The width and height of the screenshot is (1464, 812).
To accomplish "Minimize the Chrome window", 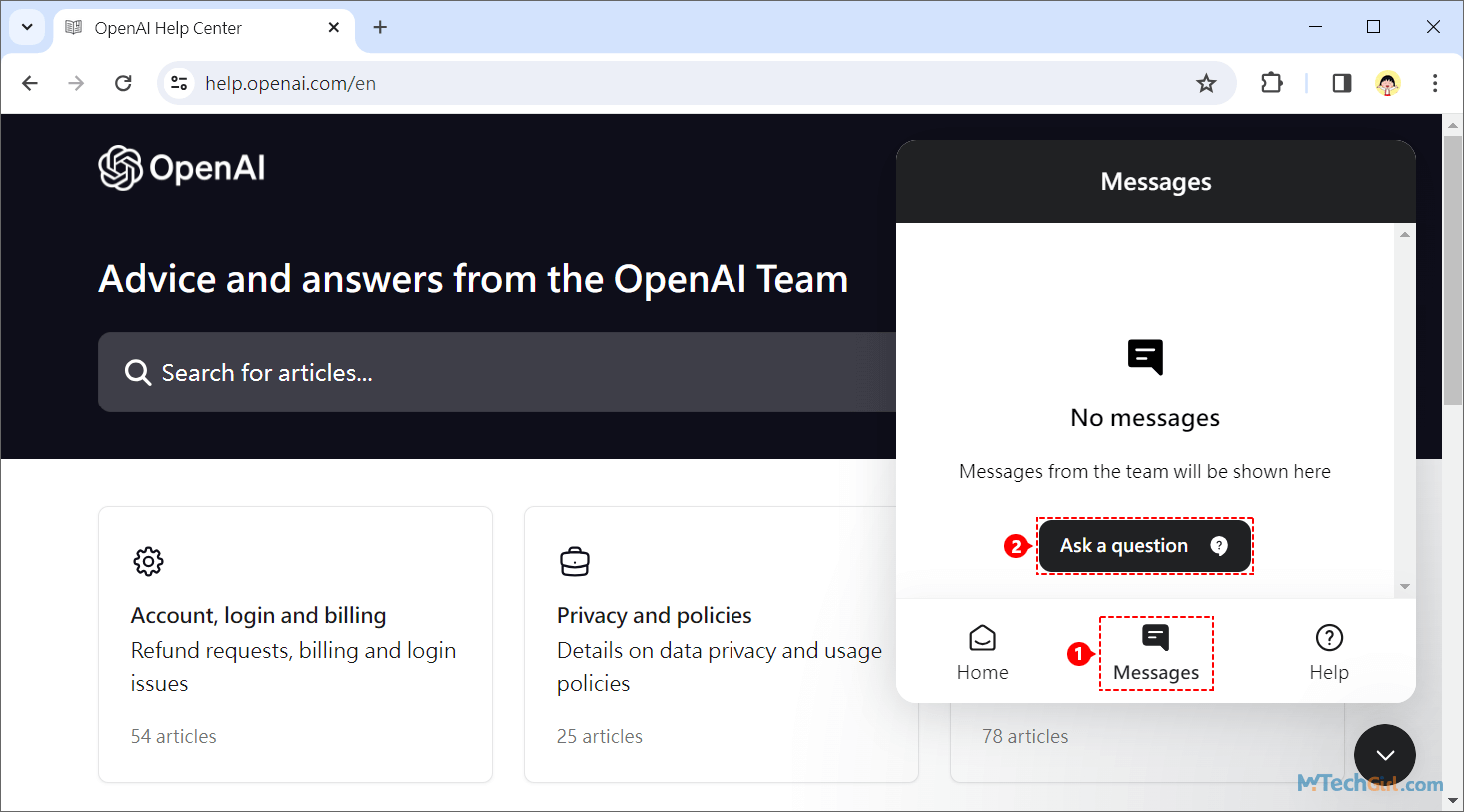I will 1315,27.
